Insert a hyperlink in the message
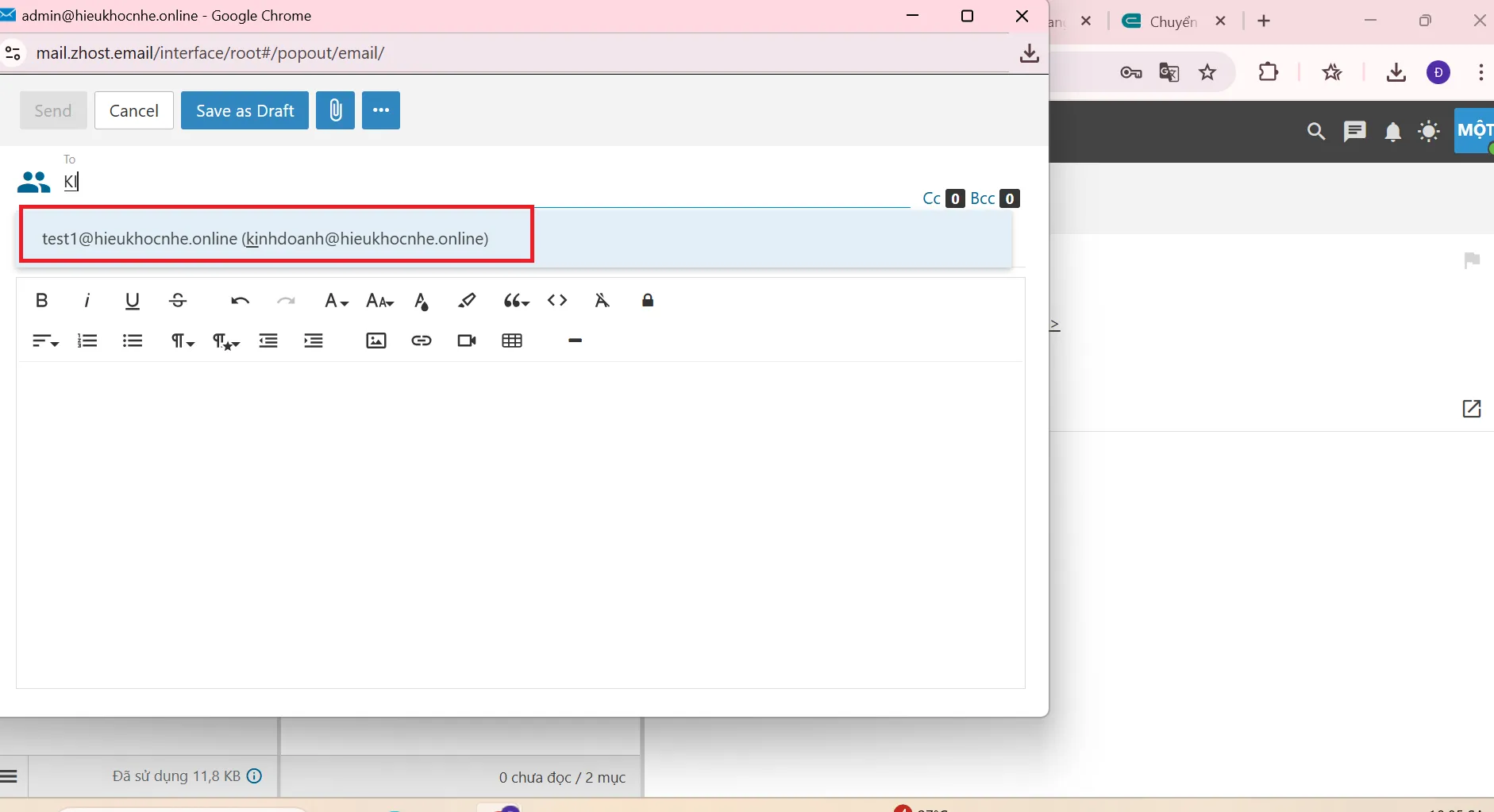 [x=422, y=341]
